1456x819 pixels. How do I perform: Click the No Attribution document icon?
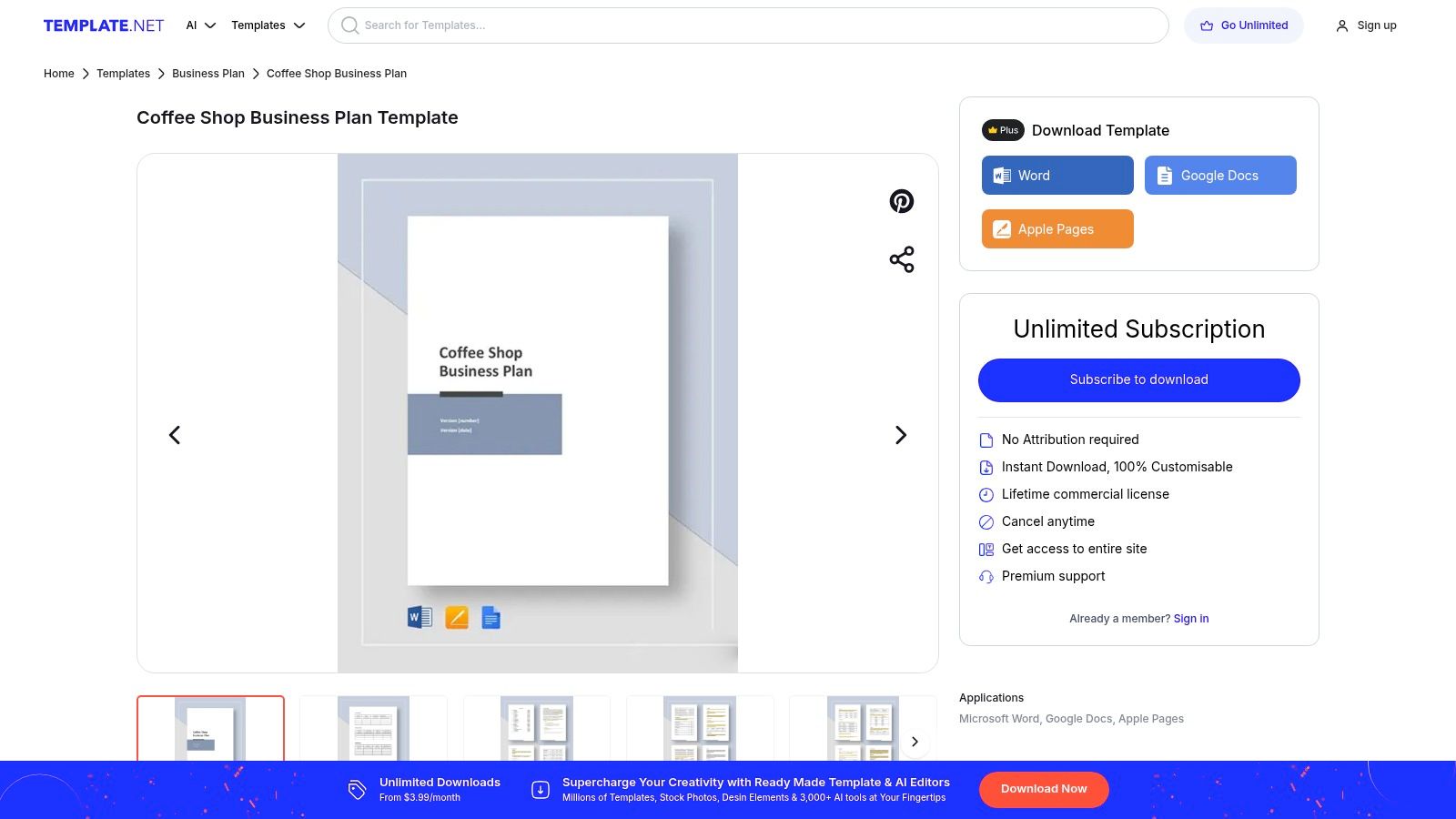[x=986, y=440]
